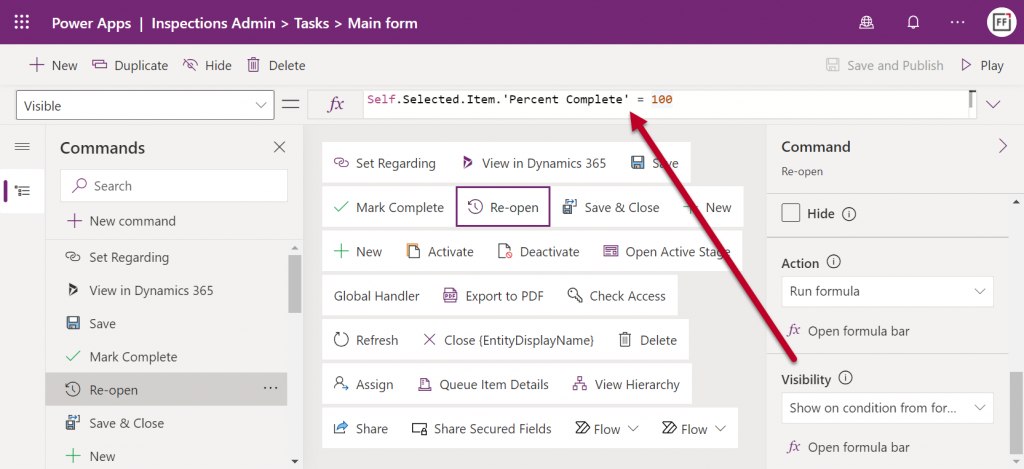This screenshot has height=469, width=1024.
Task: Open the Visible property dropdown
Action: [145, 105]
